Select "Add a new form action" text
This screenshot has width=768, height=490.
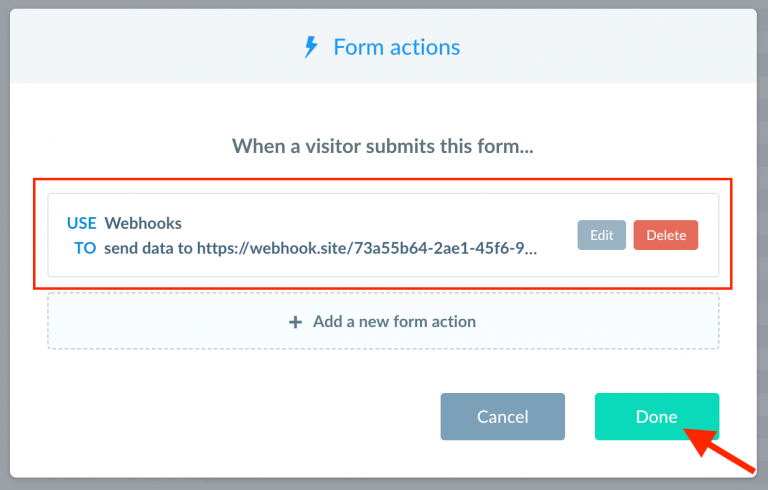394,322
